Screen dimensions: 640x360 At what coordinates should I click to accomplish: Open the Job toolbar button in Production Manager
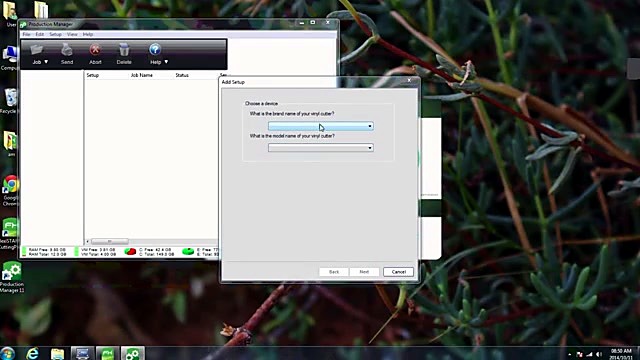[37, 54]
